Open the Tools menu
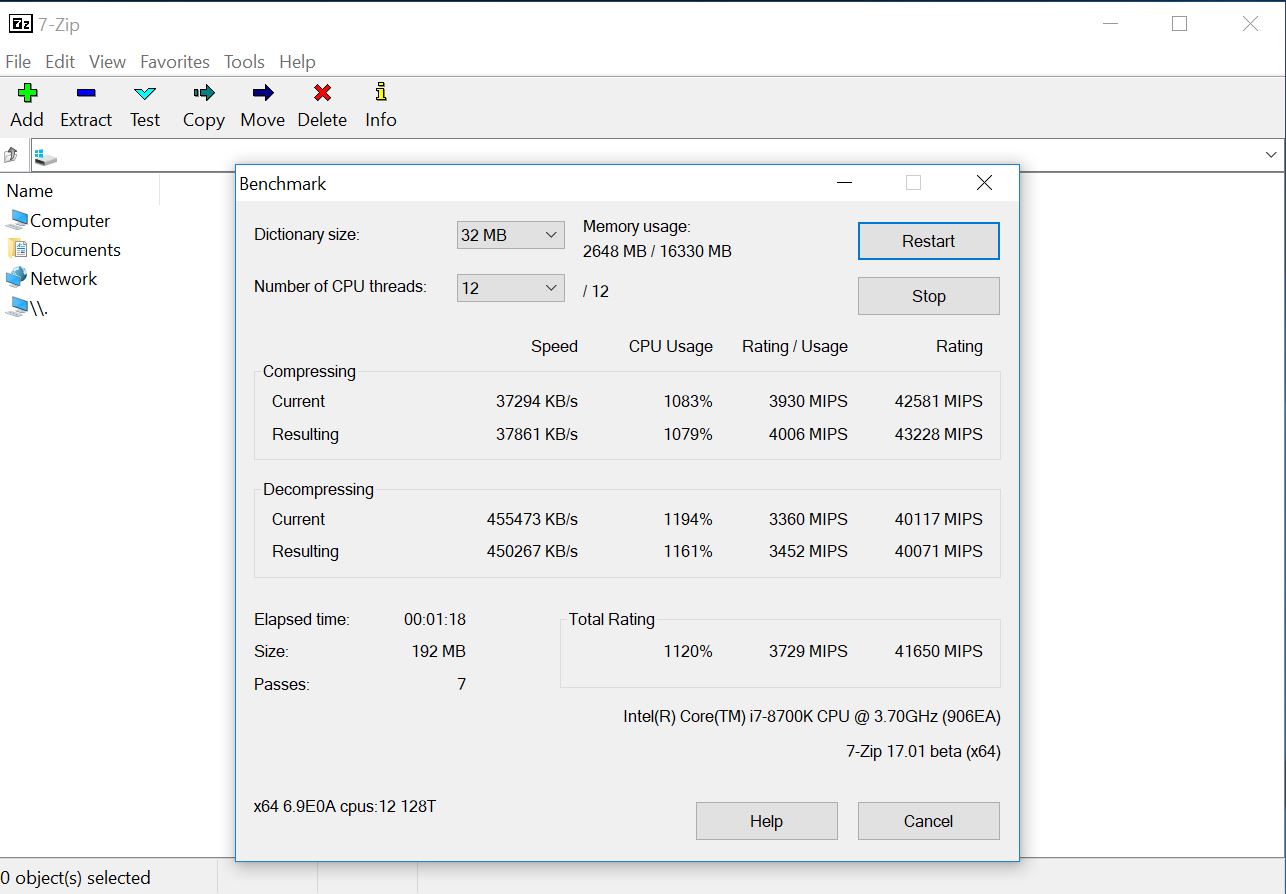The image size is (1286, 894). tap(244, 62)
